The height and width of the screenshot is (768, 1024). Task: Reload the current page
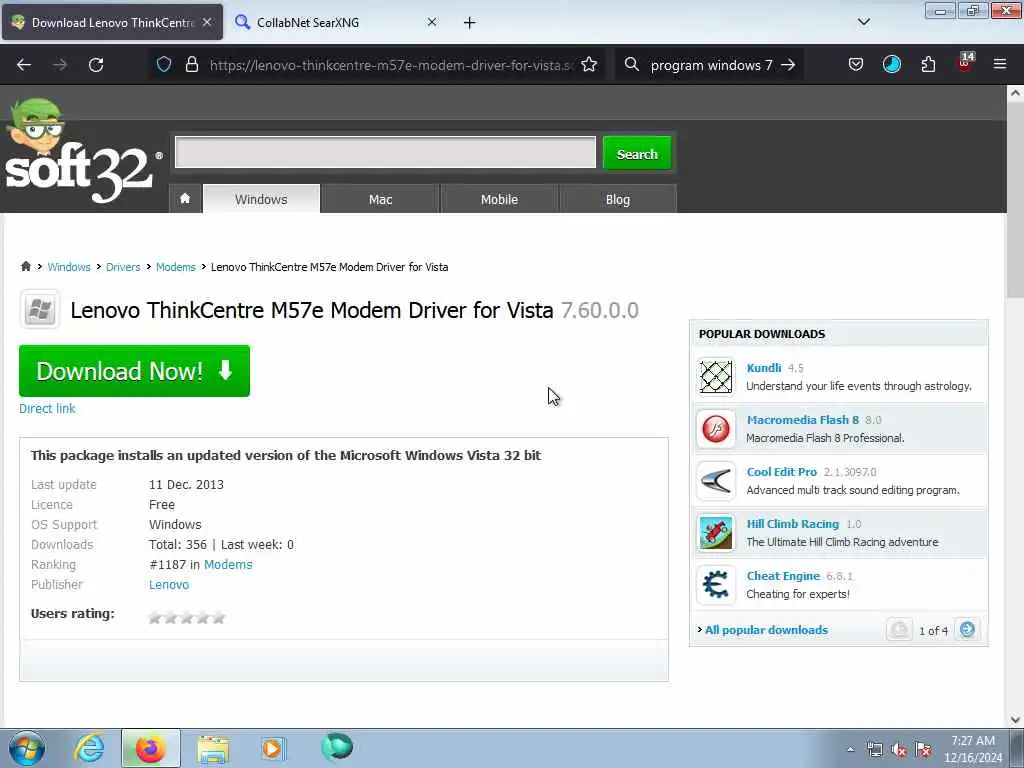[96, 65]
